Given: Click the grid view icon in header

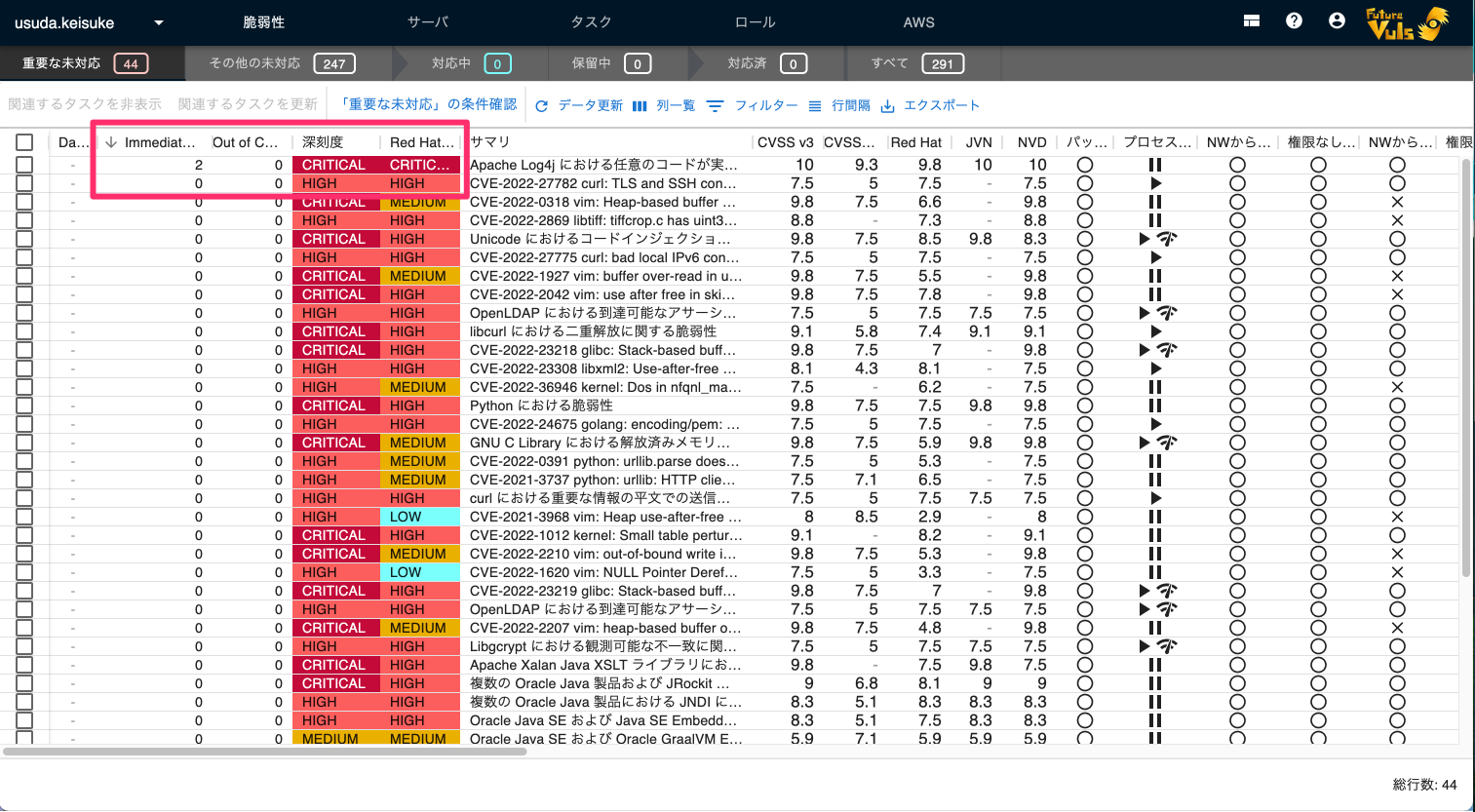Looking at the screenshot, I should point(1252,21).
